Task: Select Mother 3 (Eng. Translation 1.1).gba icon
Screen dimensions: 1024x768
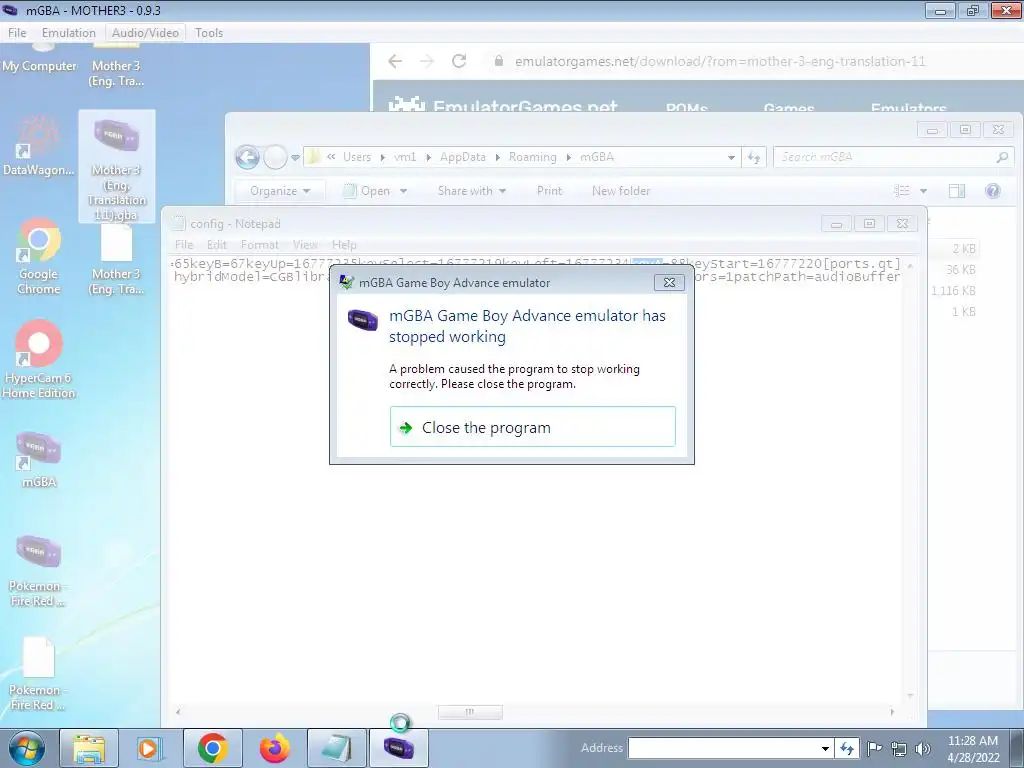Action: [x=117, y=167]
